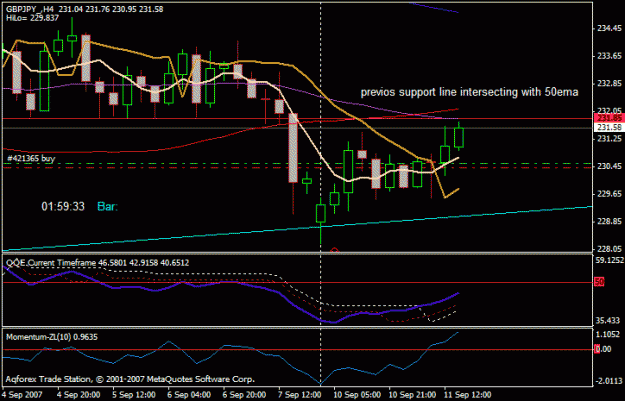Screen dimensions: 625x401
Task: Click the cyan 'Bar:' label
Action: [107, 206]
